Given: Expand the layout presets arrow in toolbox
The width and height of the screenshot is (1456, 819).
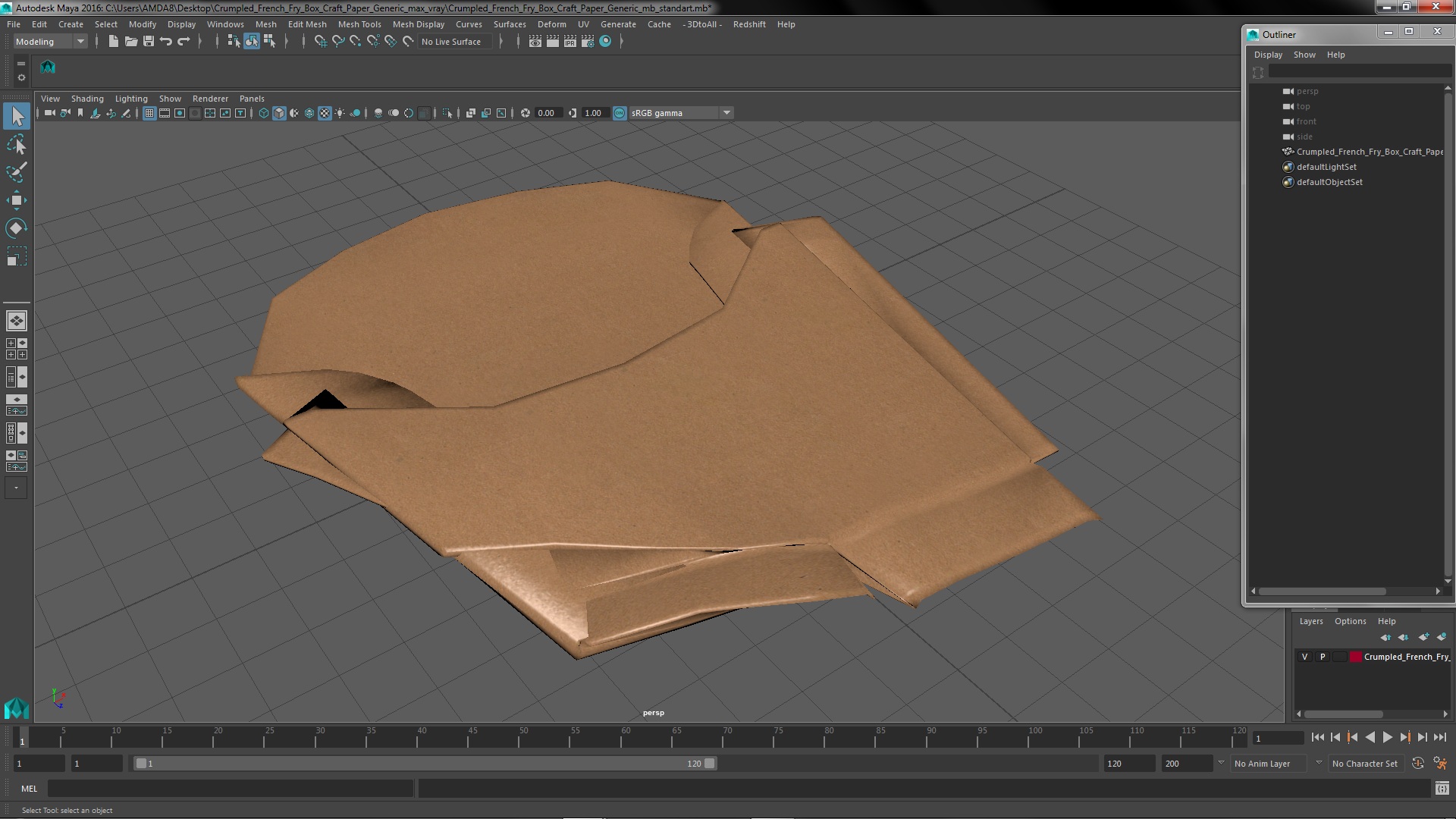Looking at the screenshot, I should (16, 488).
